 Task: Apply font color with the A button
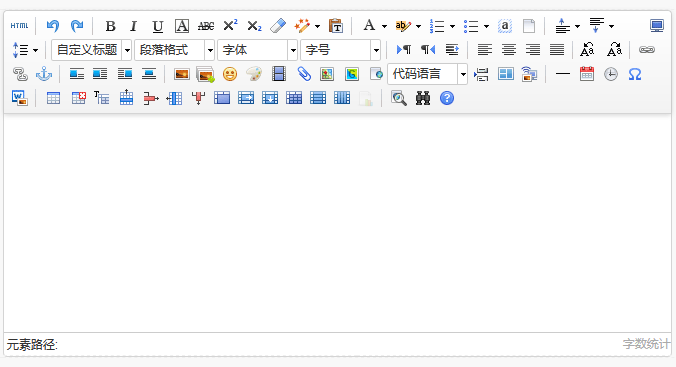tap(369, 26)
